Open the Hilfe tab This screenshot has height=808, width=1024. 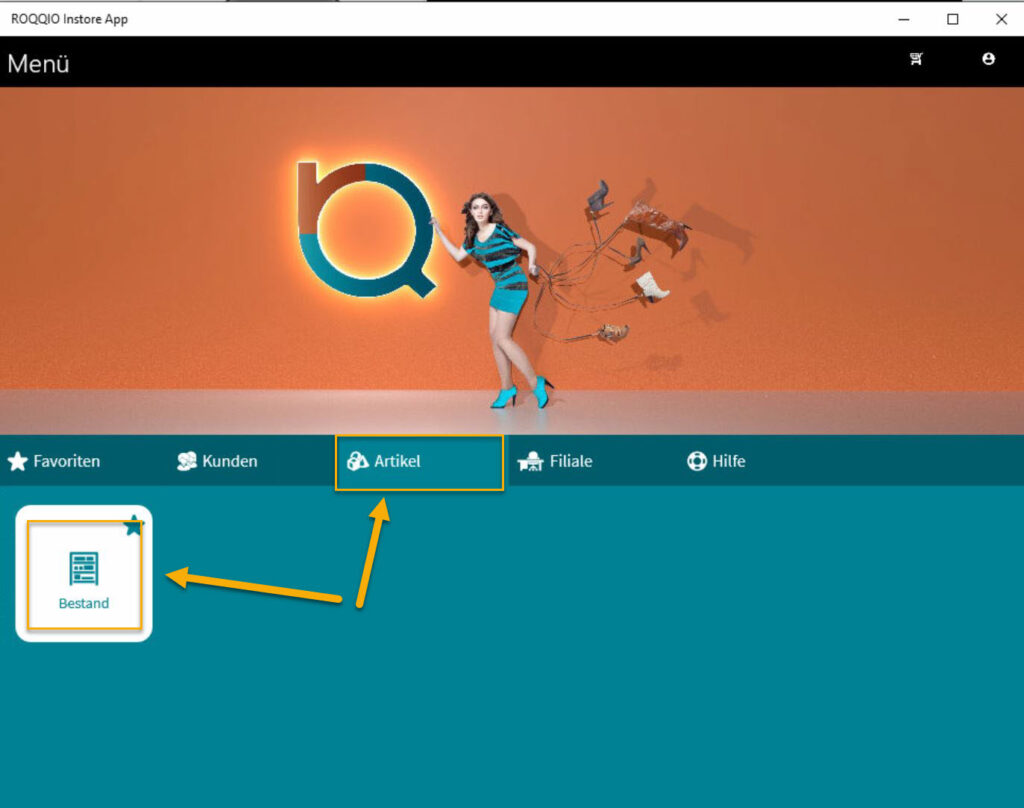(729, 461)
